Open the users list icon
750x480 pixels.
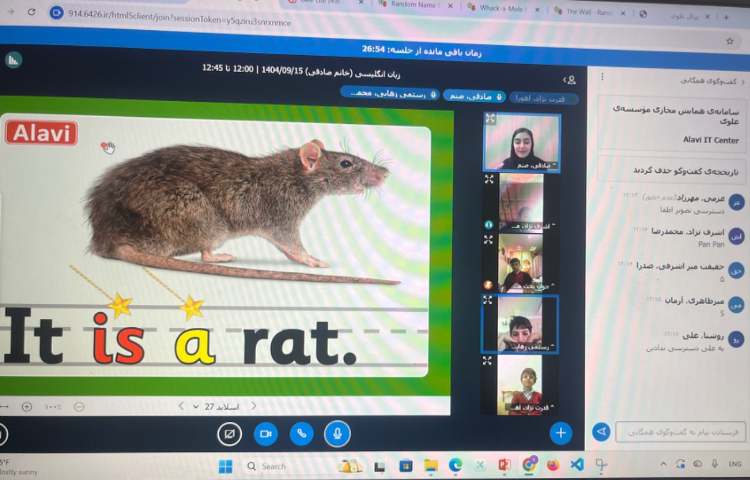[570, 80]
